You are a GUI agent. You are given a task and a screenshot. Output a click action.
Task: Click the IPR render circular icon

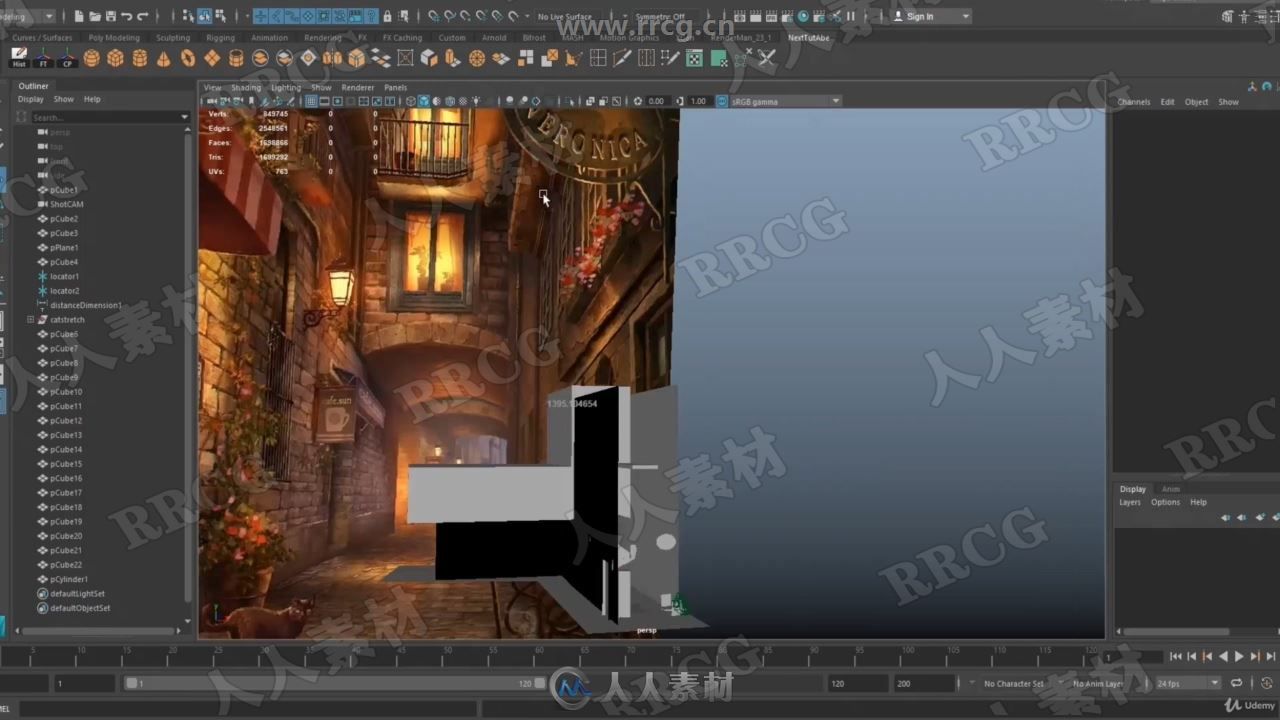pos(803,16)
